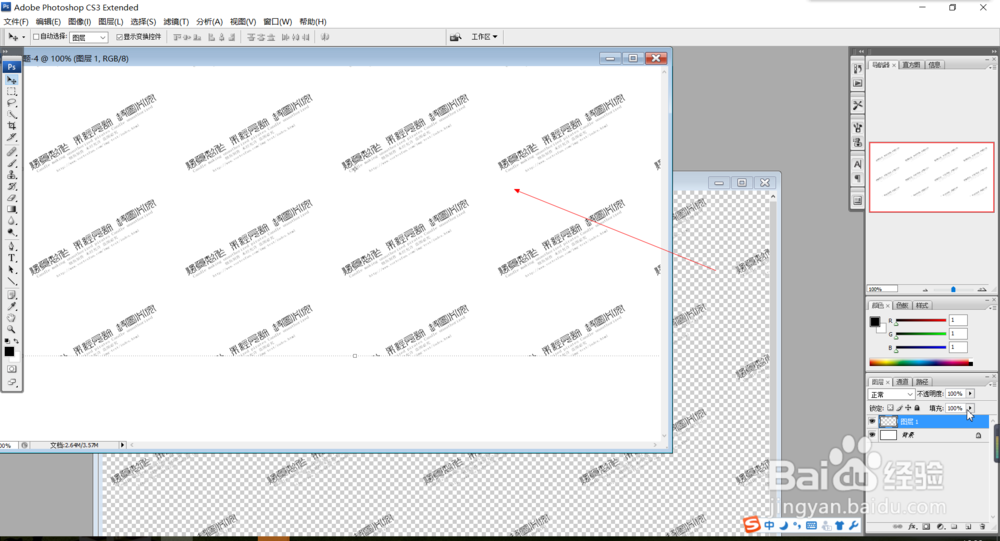This screenshot has height=541, width=1000.
Task: Toggle lock image pixels brush icon
Action: 899,408
